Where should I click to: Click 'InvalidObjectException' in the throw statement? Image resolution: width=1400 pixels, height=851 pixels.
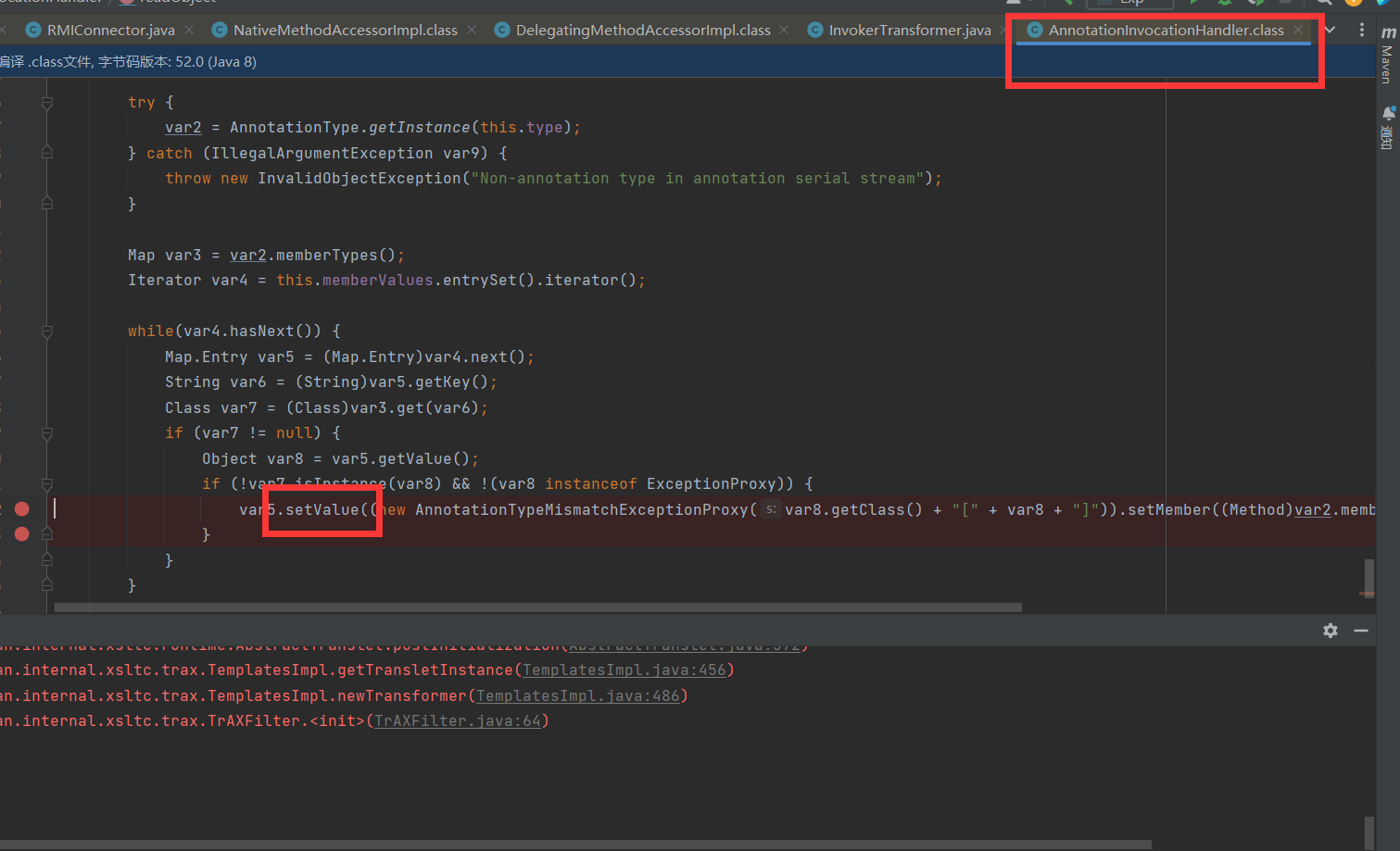pos(359,178)
